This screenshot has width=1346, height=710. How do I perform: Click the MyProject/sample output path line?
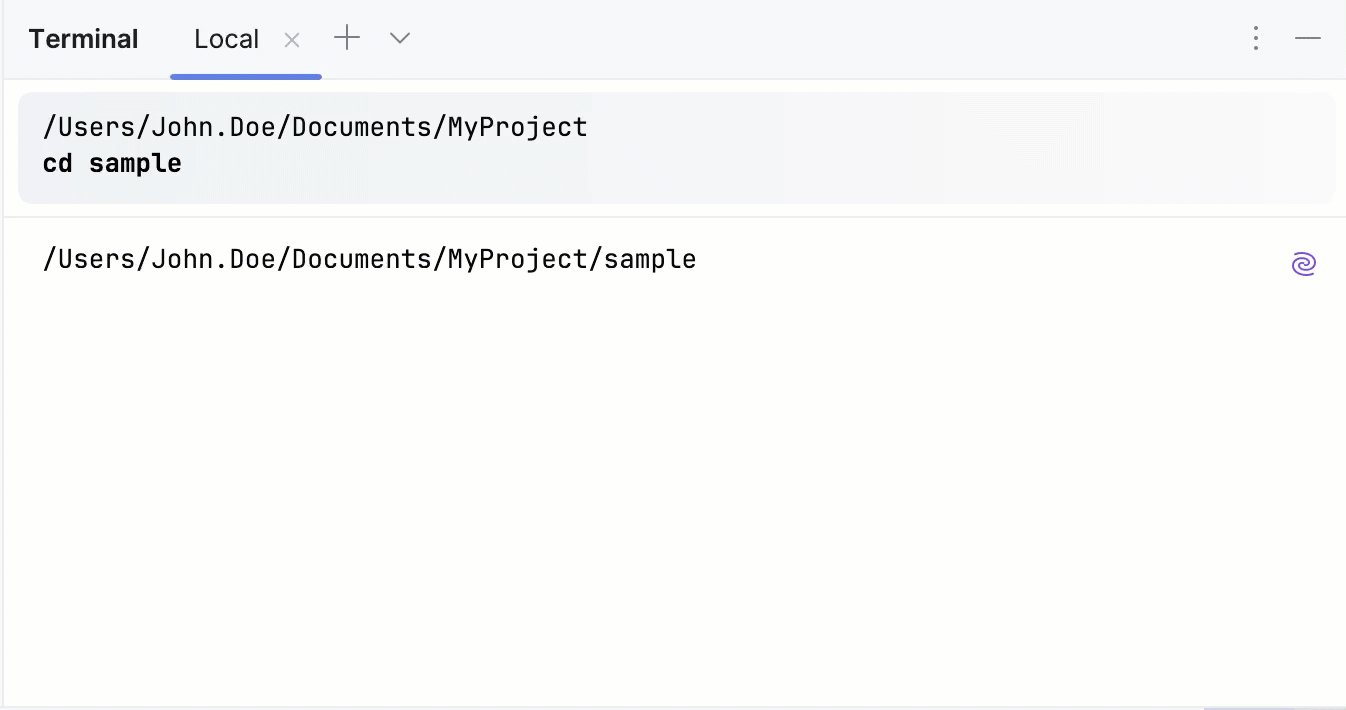tap(369, 258)
